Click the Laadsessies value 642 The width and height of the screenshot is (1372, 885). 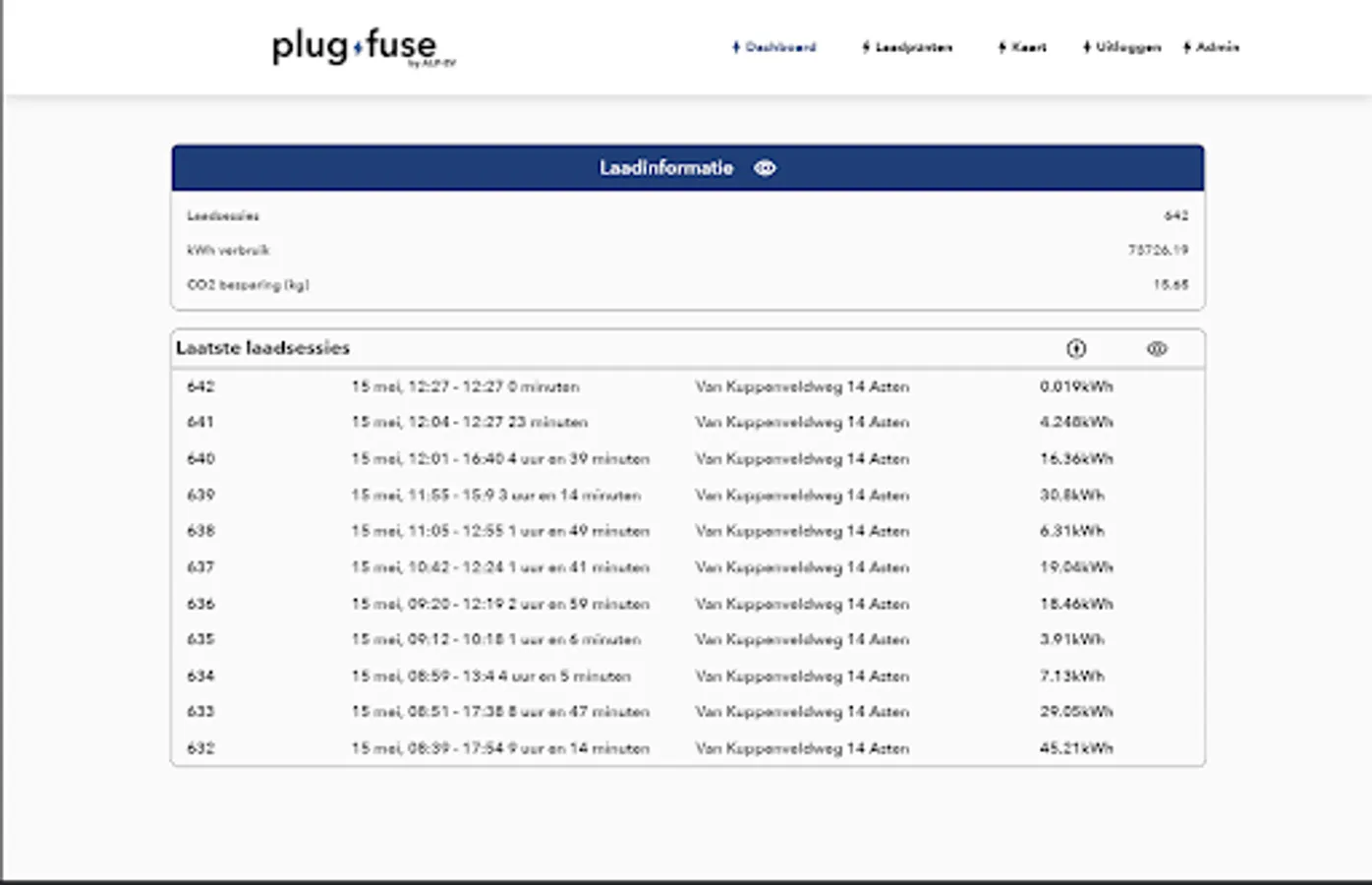1176,215
